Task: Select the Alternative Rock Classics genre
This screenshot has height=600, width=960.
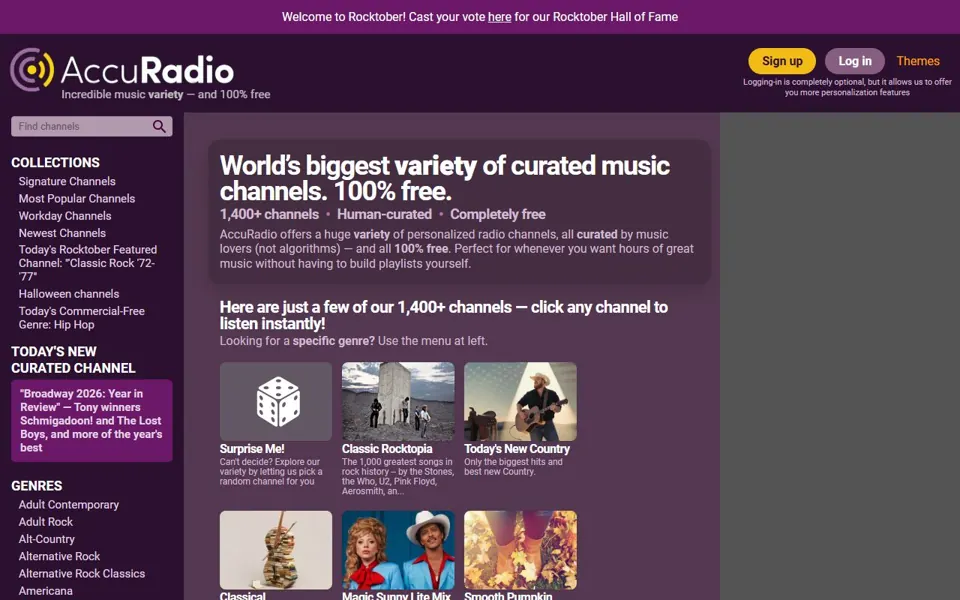Action: click(81, 573)
